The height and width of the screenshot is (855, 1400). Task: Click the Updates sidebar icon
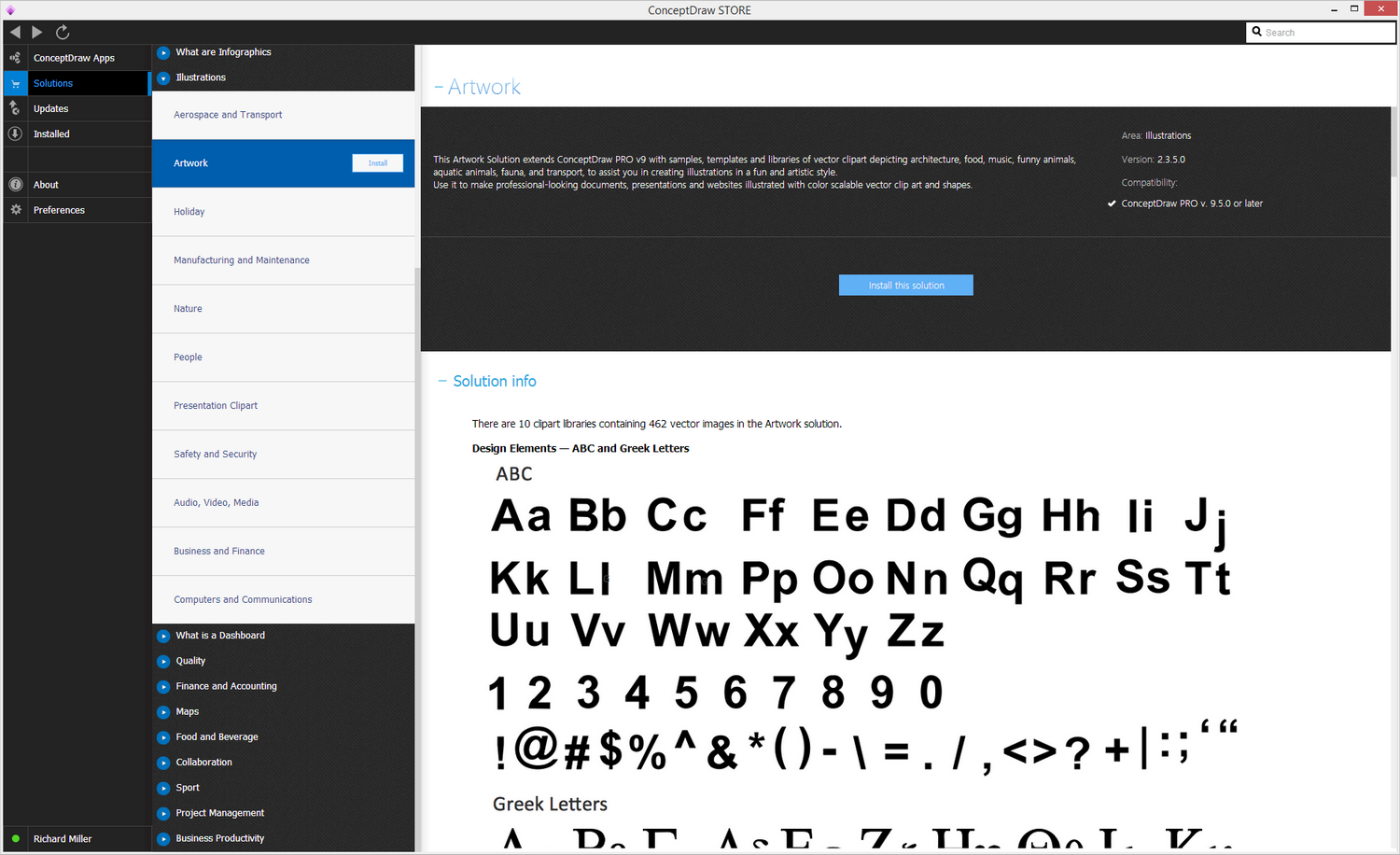tap(15, 108)
